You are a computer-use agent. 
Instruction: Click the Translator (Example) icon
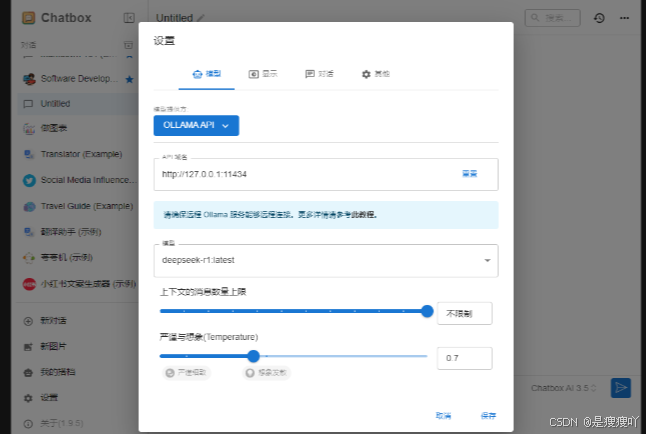[29, 154]
